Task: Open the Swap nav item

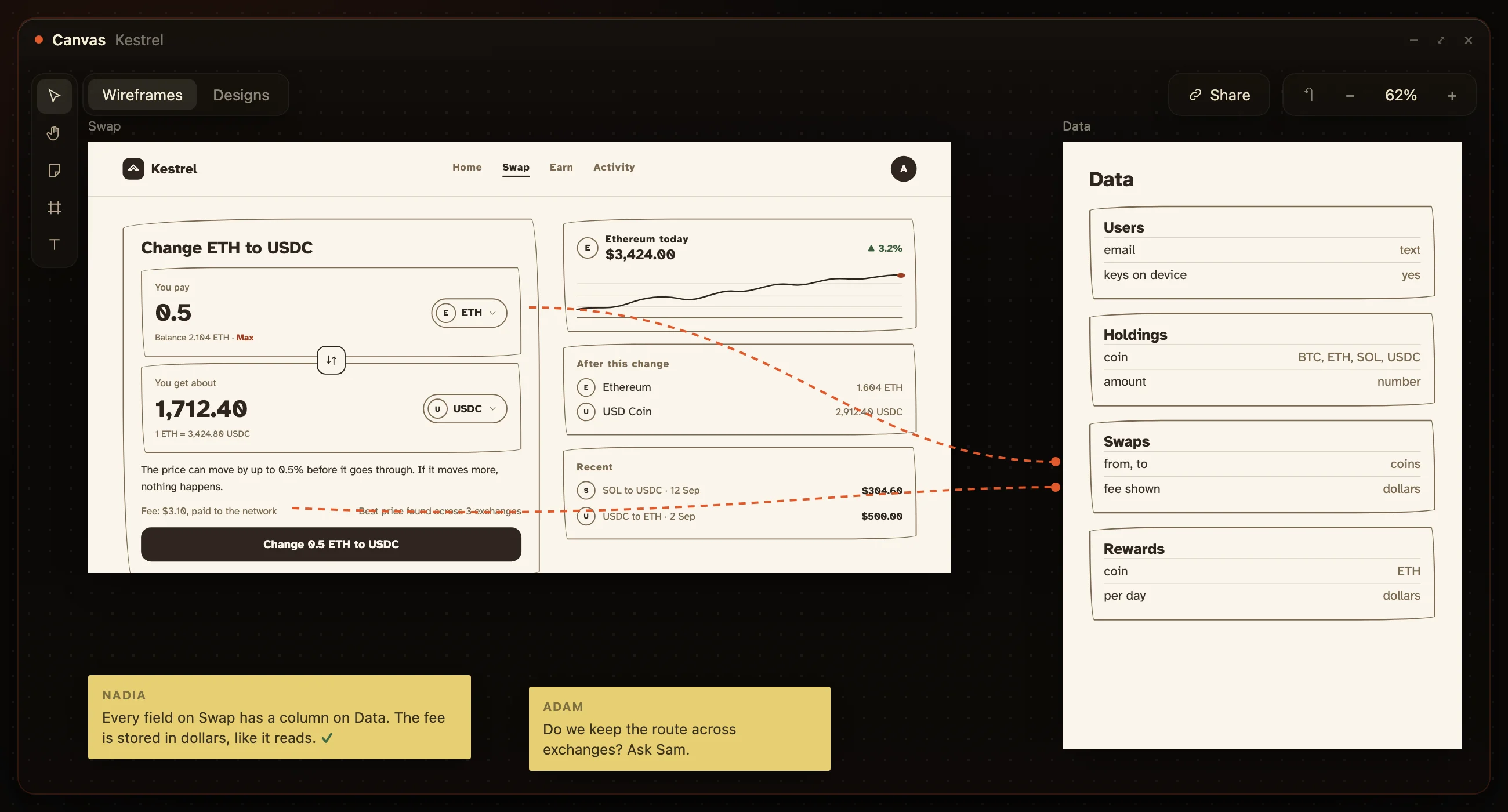Action: click(515, 168)
